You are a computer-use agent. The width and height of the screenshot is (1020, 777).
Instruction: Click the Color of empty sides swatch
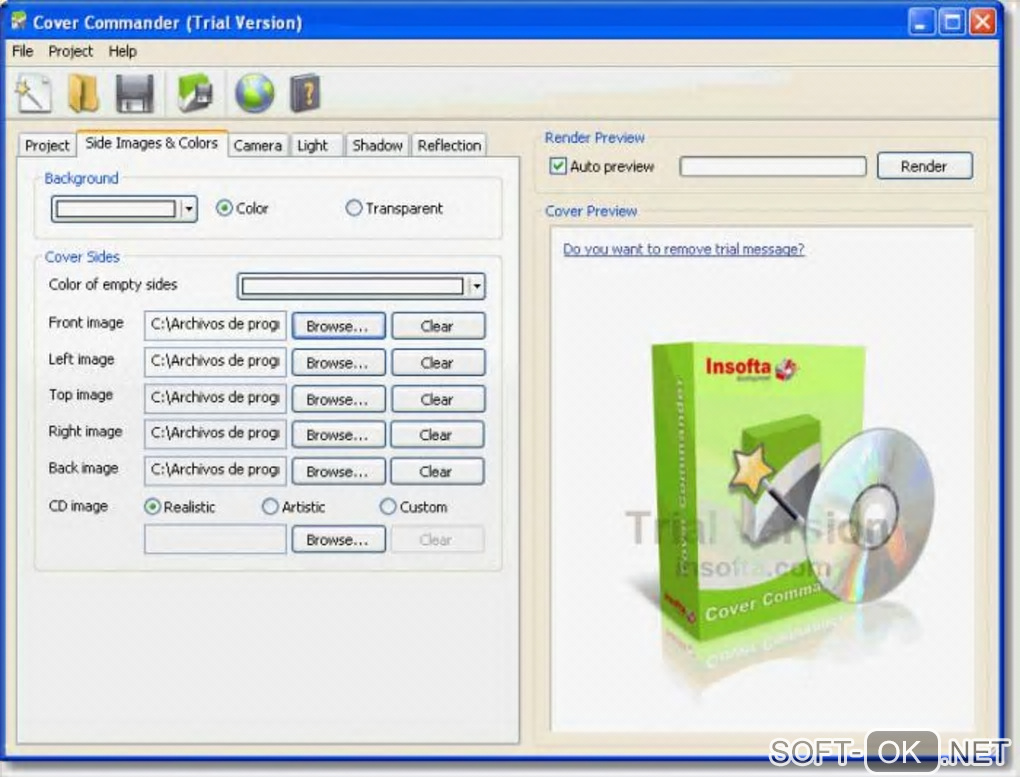coord(353,286)
